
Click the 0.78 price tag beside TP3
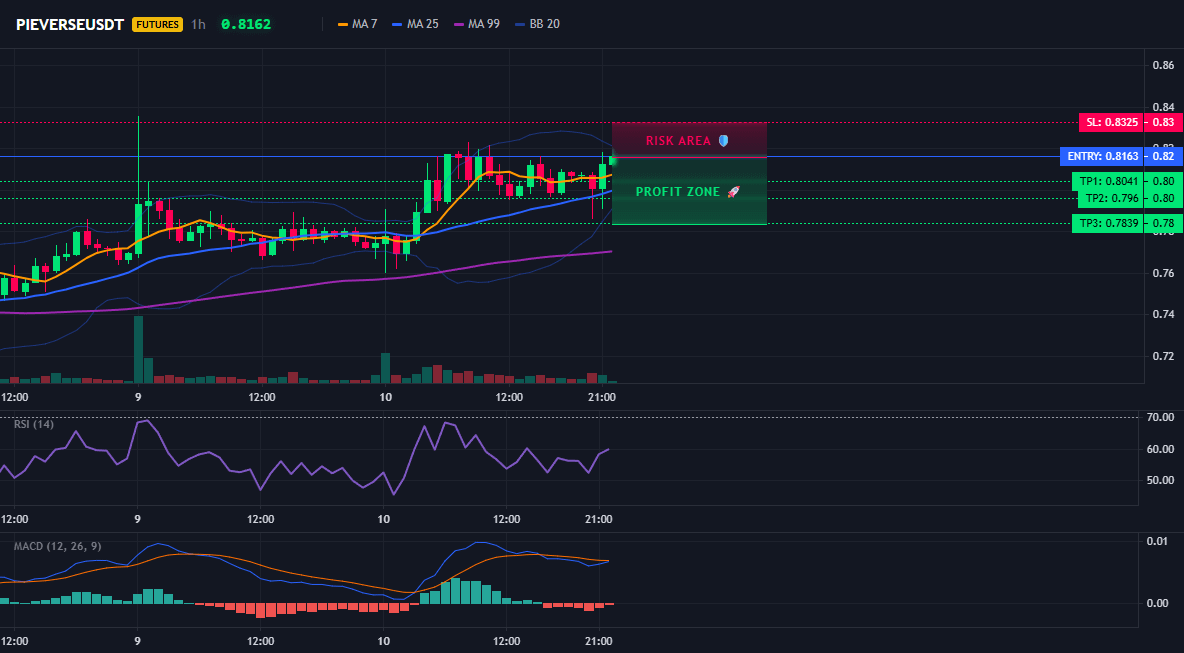coord(1162,223)
